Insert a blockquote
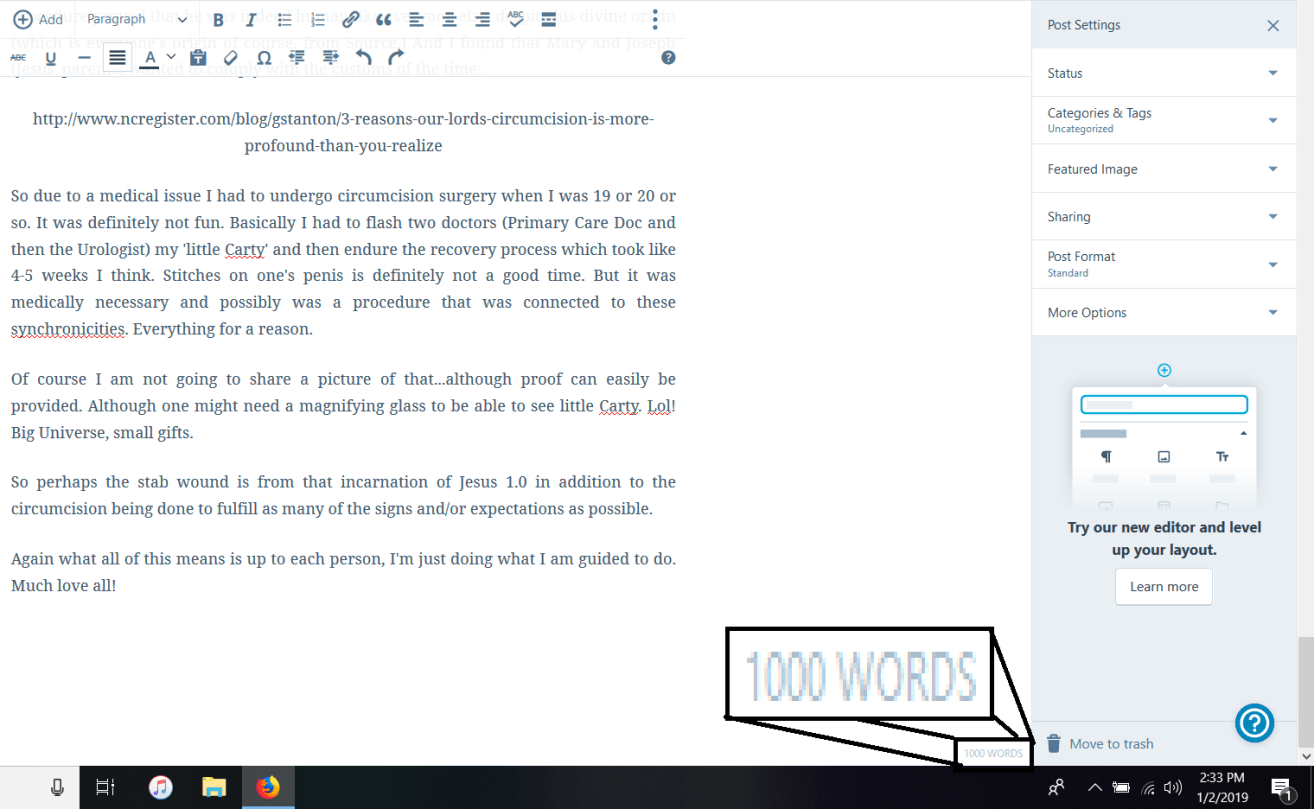The height and width of the screenshot is (809, 1314). click(383, 19)
